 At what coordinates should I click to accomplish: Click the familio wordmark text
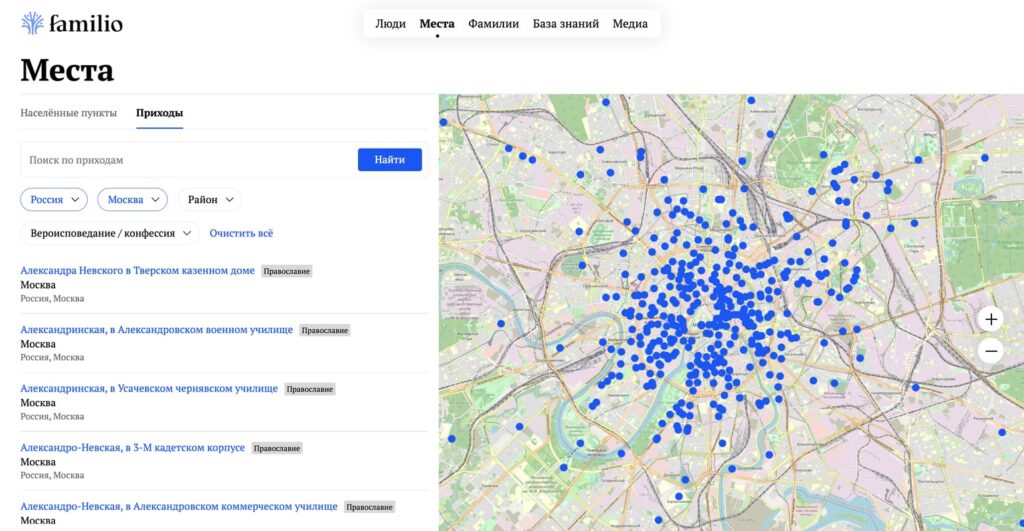point(86,24)
